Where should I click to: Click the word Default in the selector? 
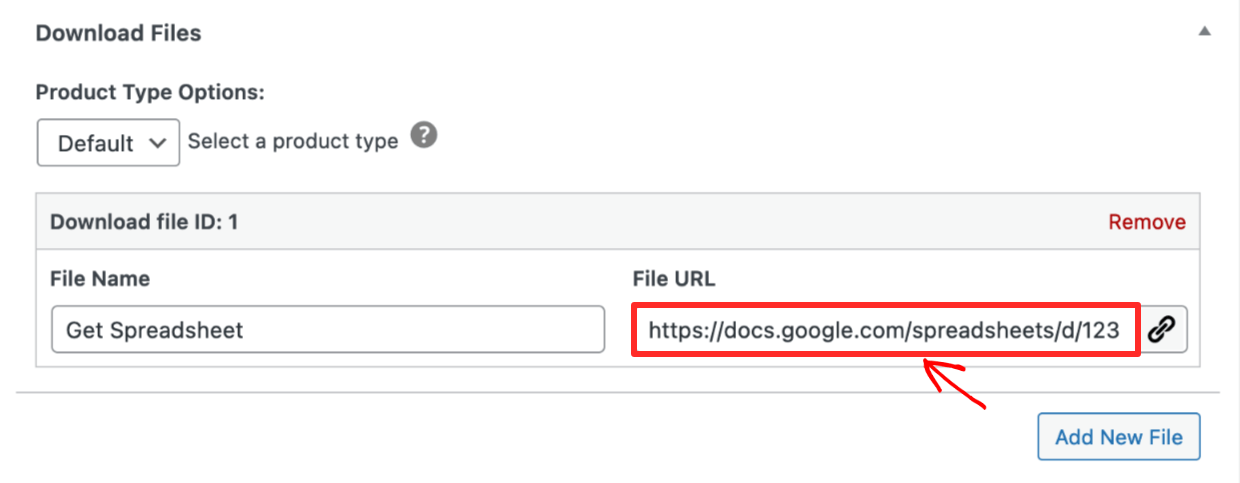tap(95, 143)
